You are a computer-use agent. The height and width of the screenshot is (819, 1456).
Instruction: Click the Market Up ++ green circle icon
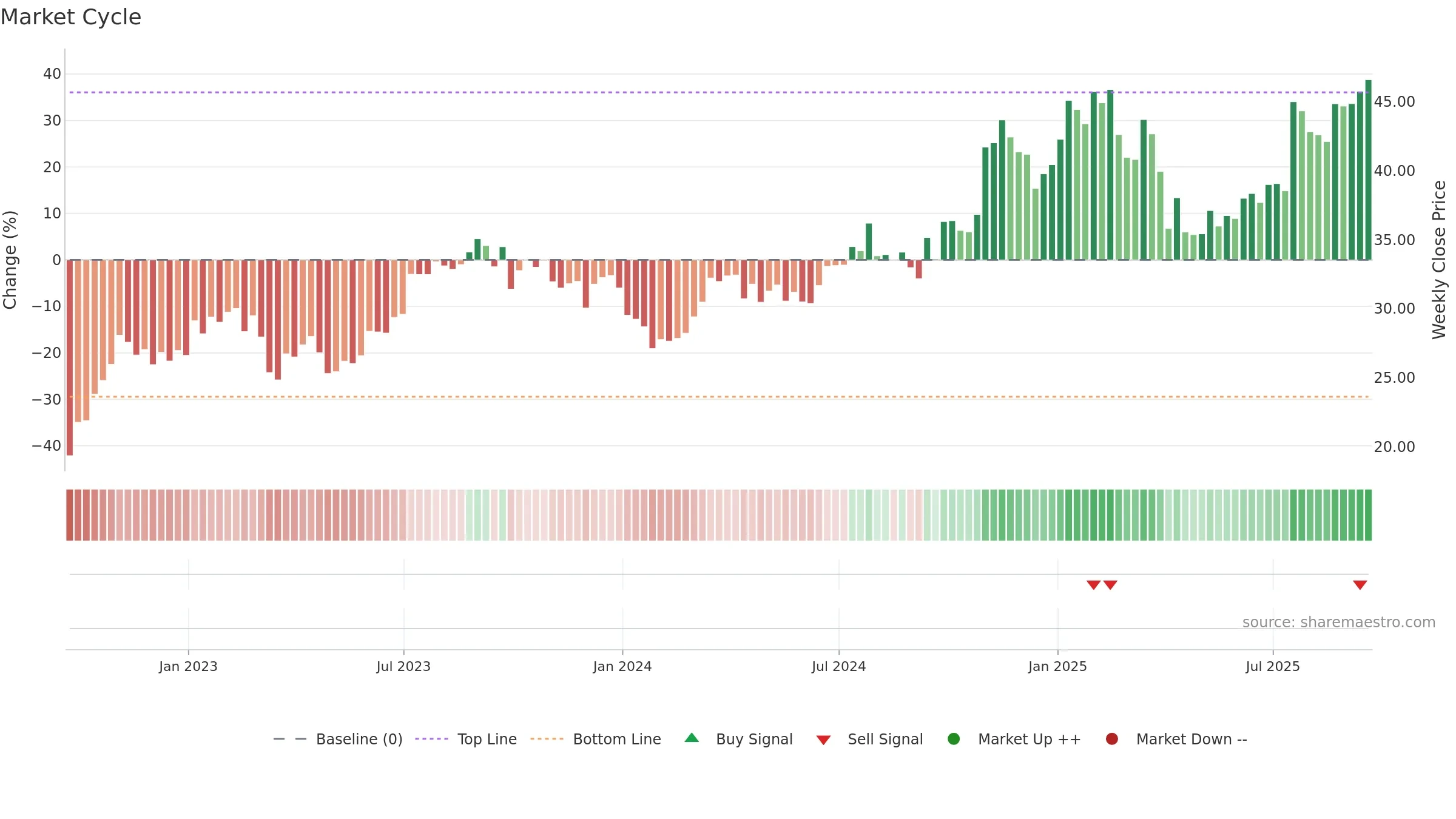[954, 739]
